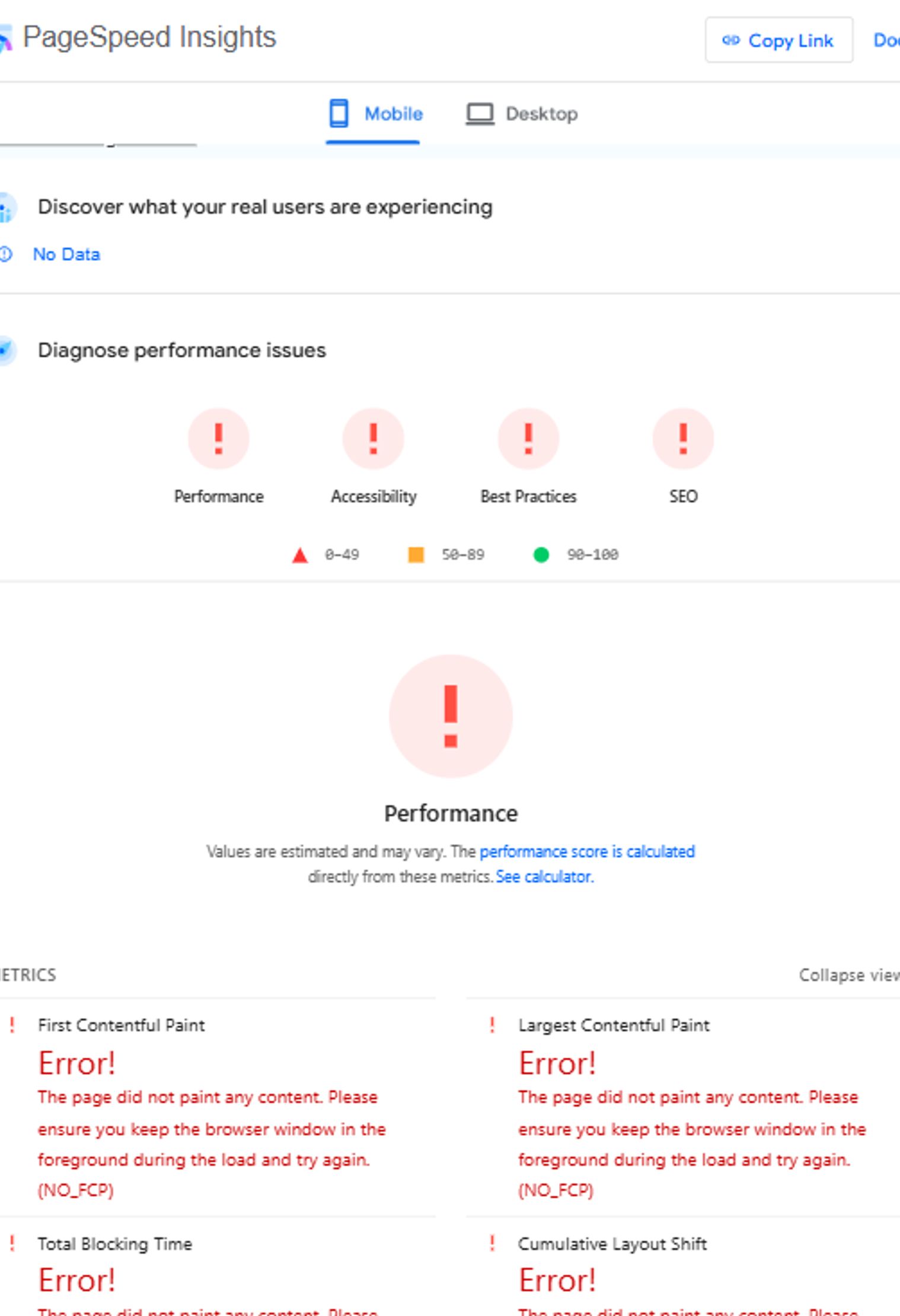Click the Total Blocking Time warning icon
This screenshot has height=1316, width=900.
coord(13,1244)
